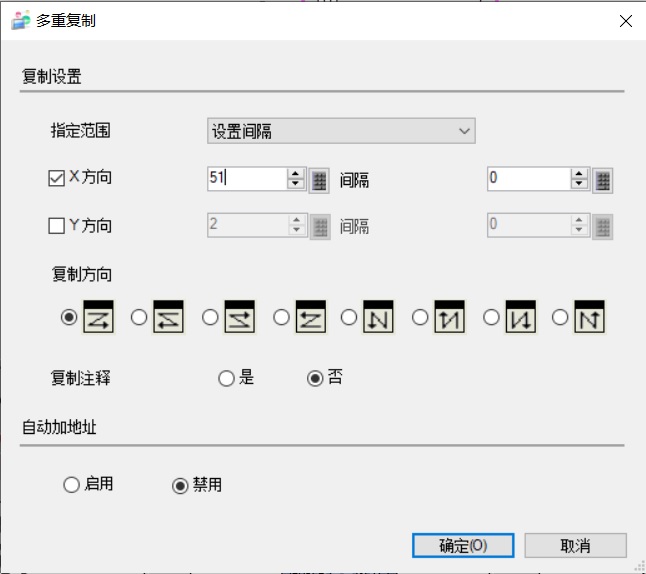
Task: Click the second 复制方向 pattern icon
Action: coord(170,316)
